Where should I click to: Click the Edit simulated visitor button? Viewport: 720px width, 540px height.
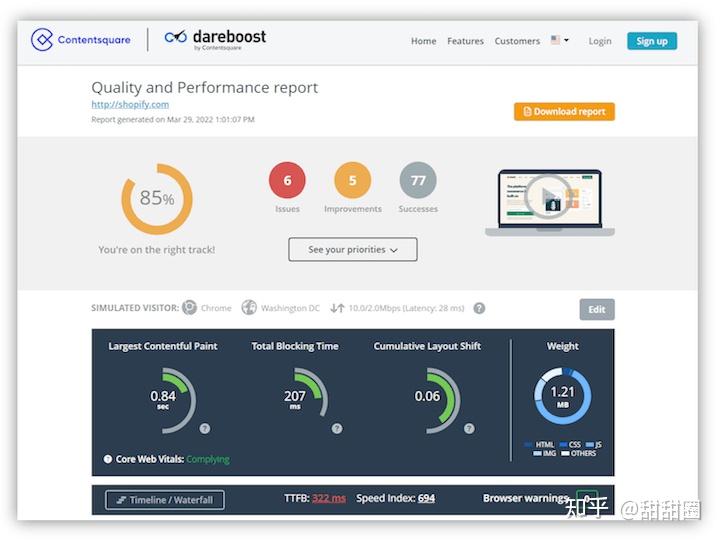point(596,309)
